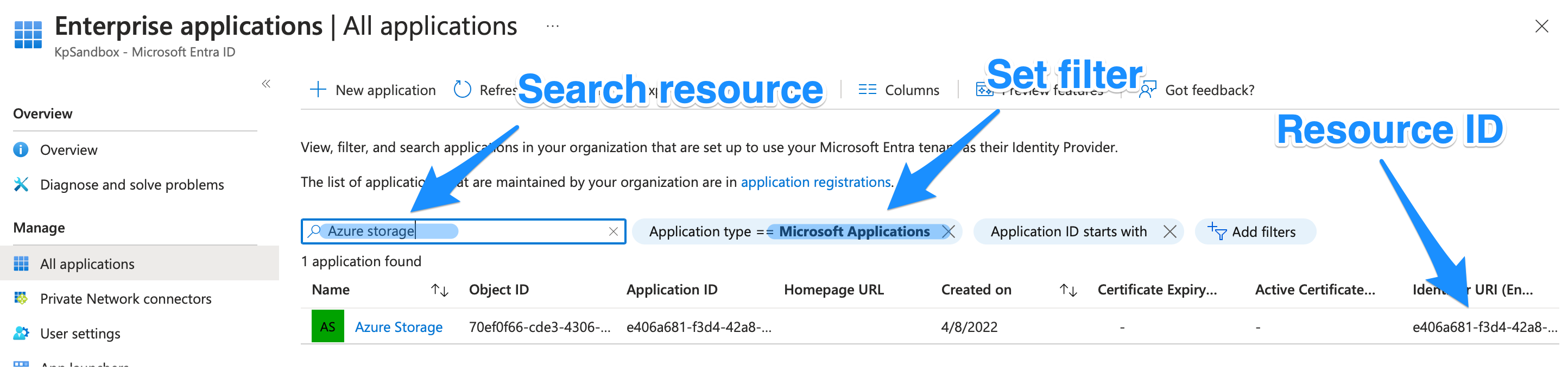
Task: Open the Overview menu item
Action: click(x=69, y=150)
